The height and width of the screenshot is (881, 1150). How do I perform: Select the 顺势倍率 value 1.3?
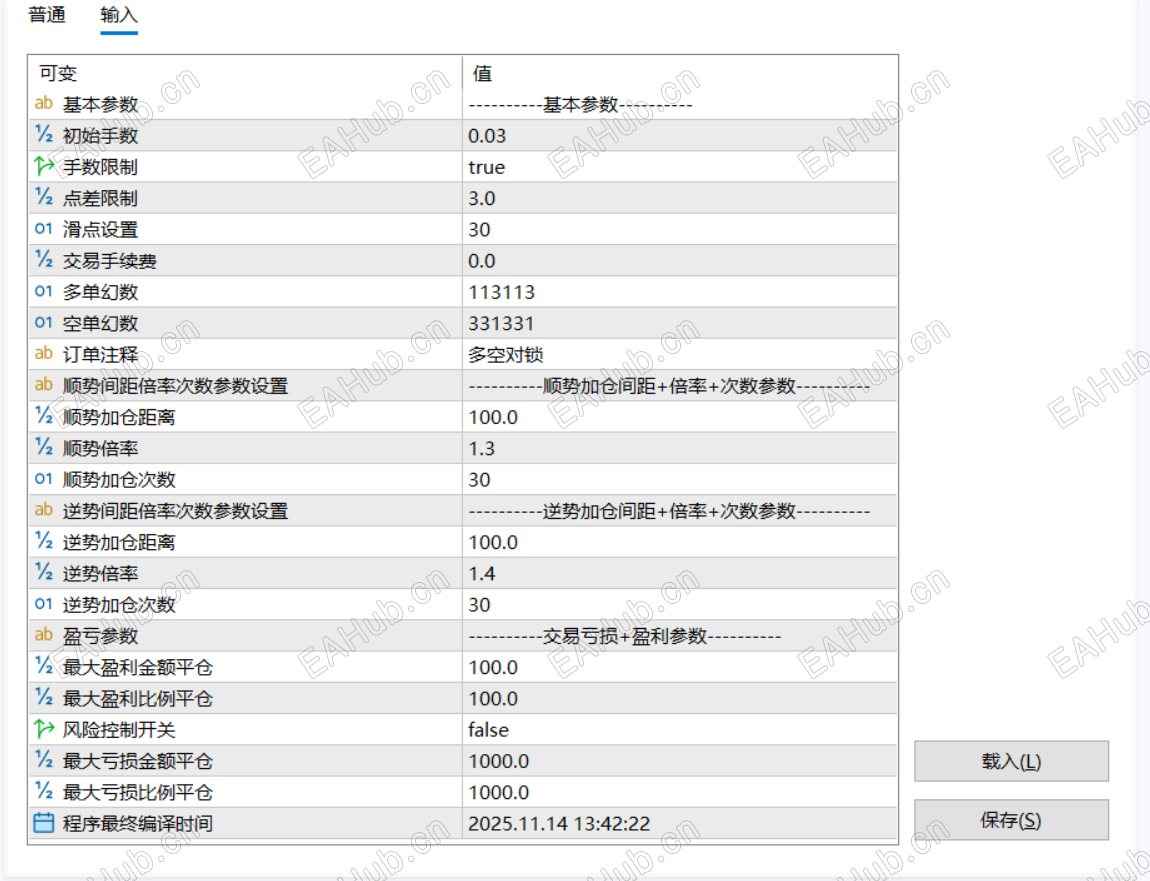pos(482,448)
